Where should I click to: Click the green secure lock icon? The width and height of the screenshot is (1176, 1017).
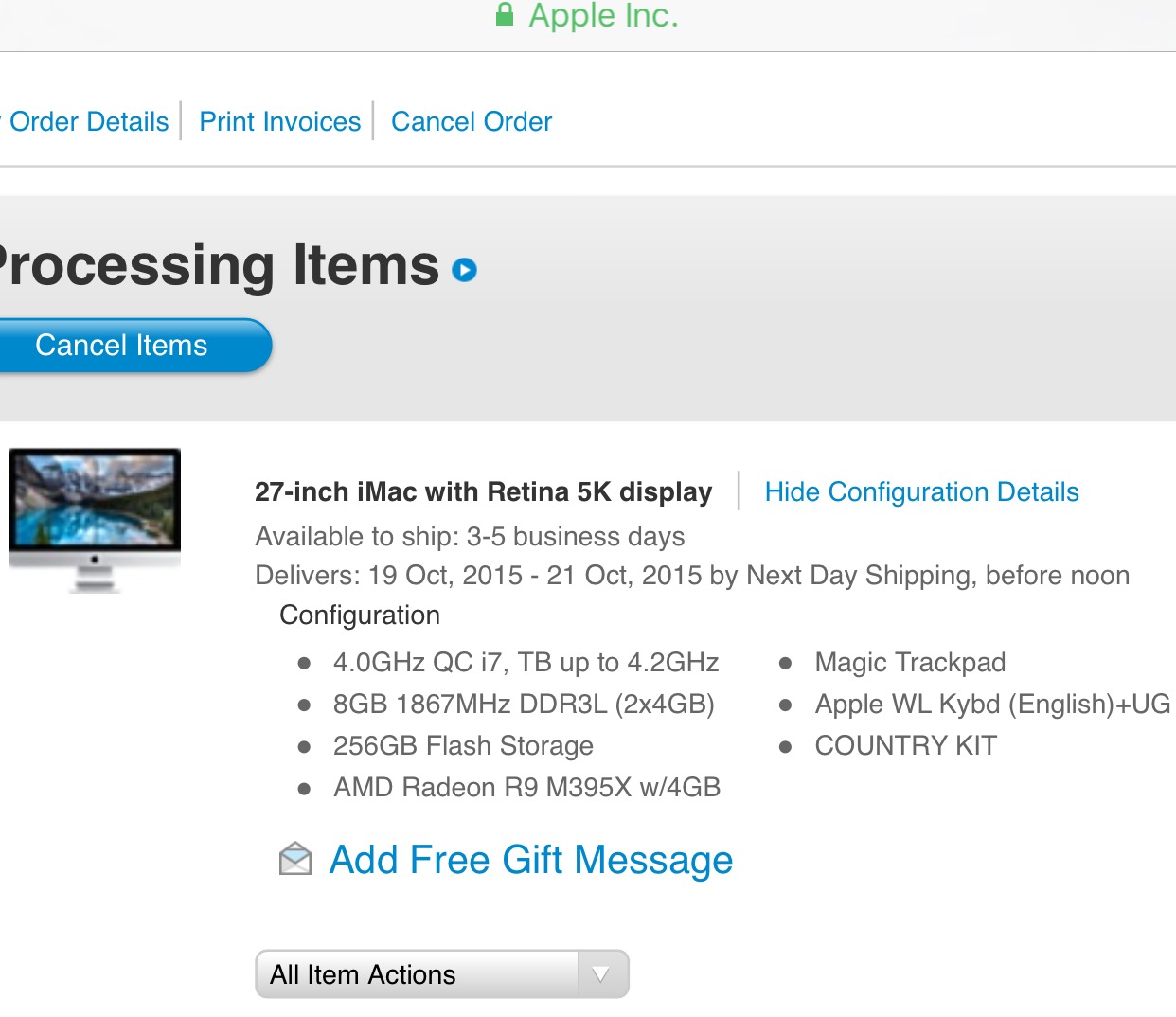point(505,14)
